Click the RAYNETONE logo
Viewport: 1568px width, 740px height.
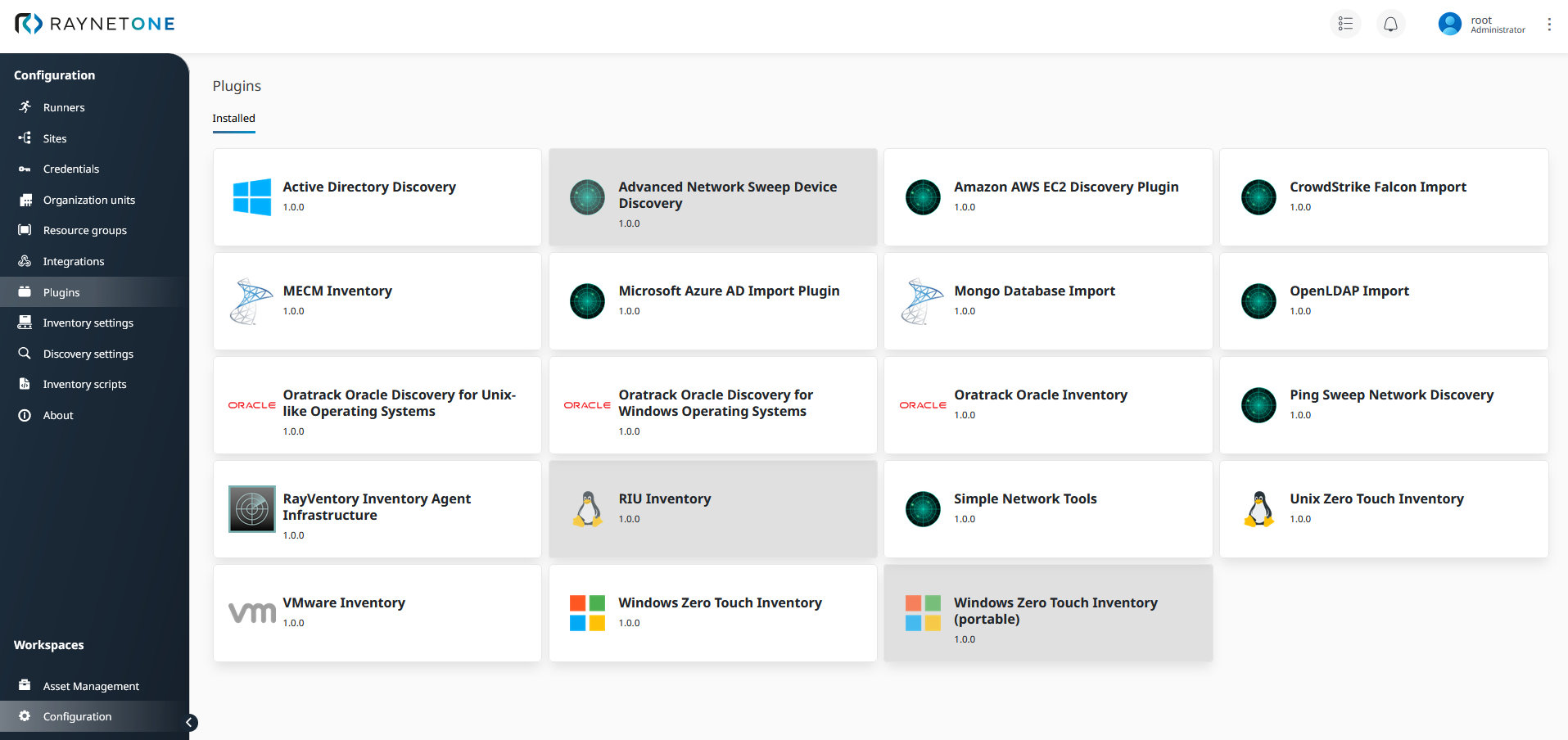tap(95, 24)
